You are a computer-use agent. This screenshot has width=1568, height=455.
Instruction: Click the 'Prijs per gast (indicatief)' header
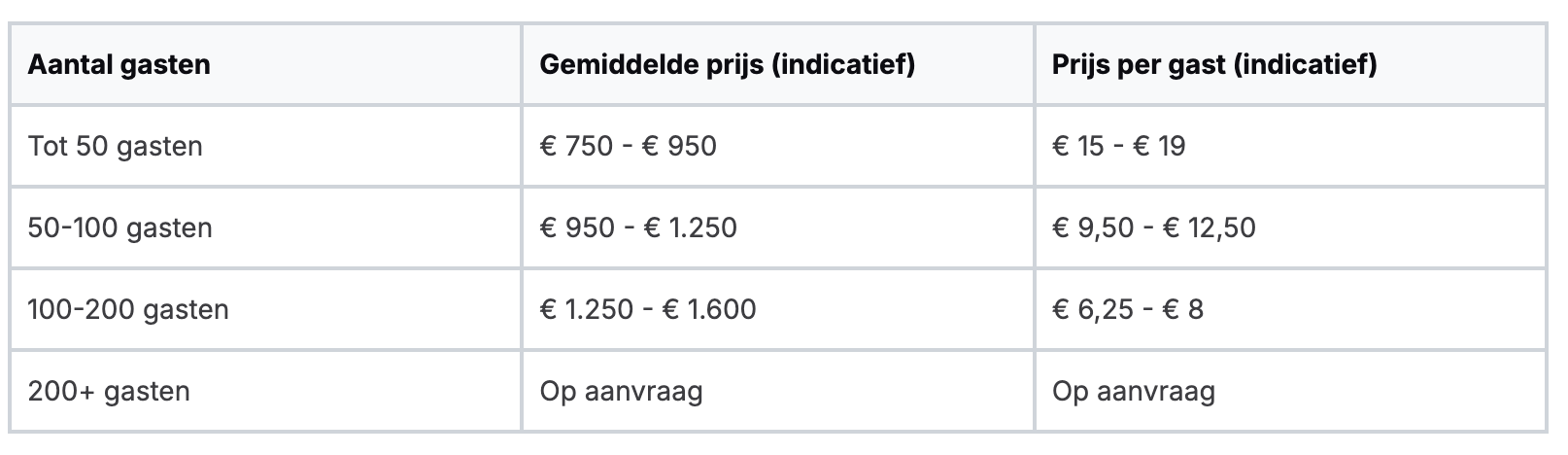tap(1213, 65)
